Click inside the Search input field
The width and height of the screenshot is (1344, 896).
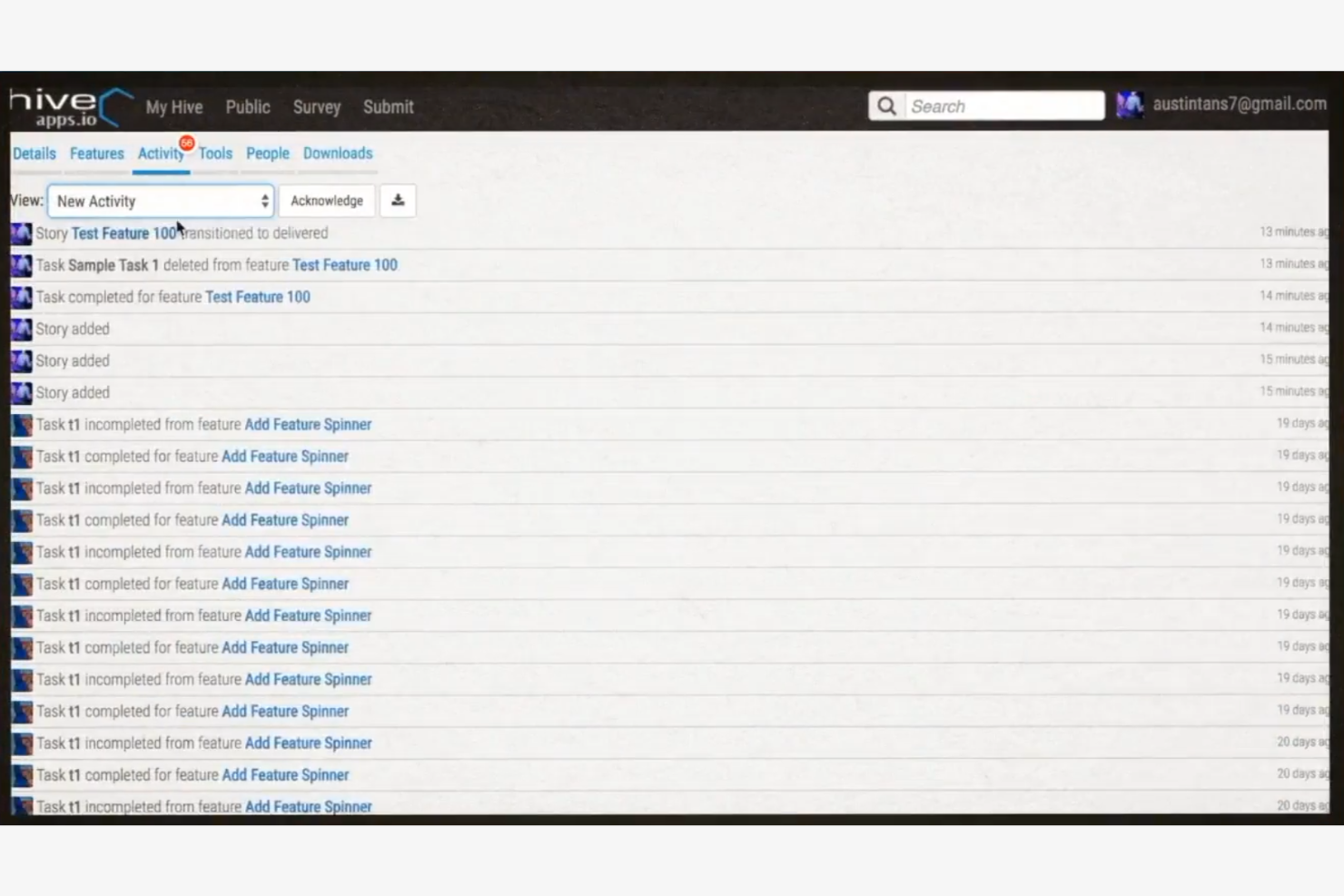pos(999,105)
